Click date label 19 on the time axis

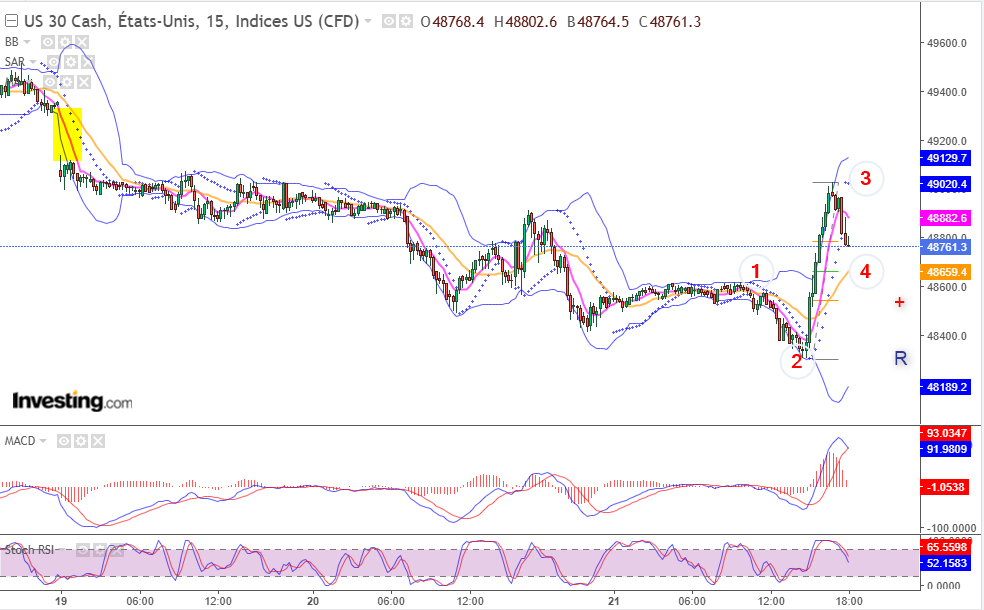pos(61,601)
